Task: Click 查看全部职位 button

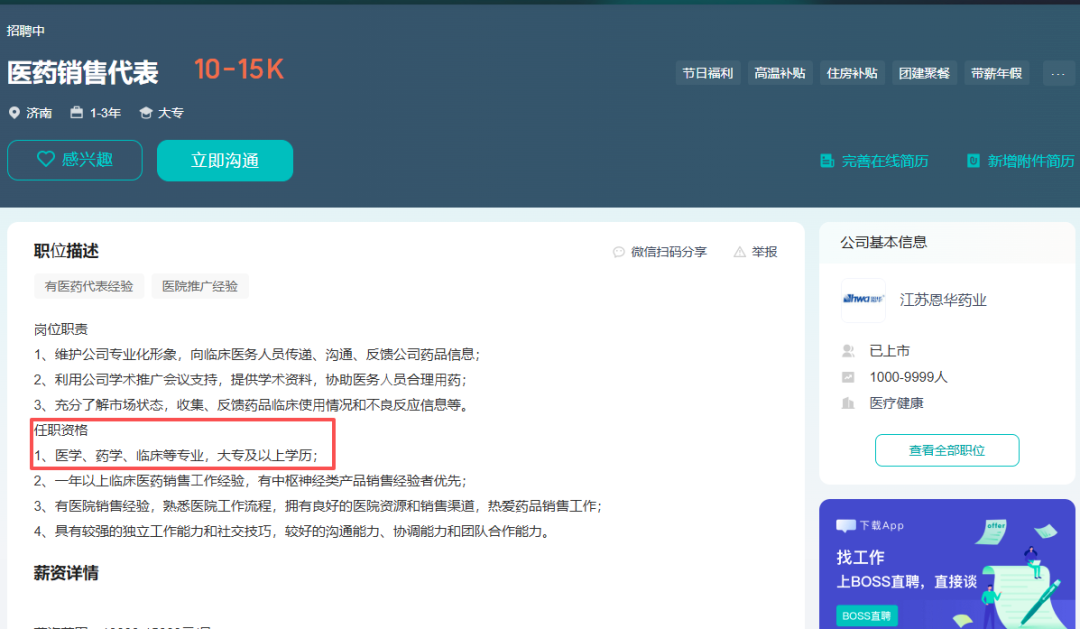Action: pos(947,451)
